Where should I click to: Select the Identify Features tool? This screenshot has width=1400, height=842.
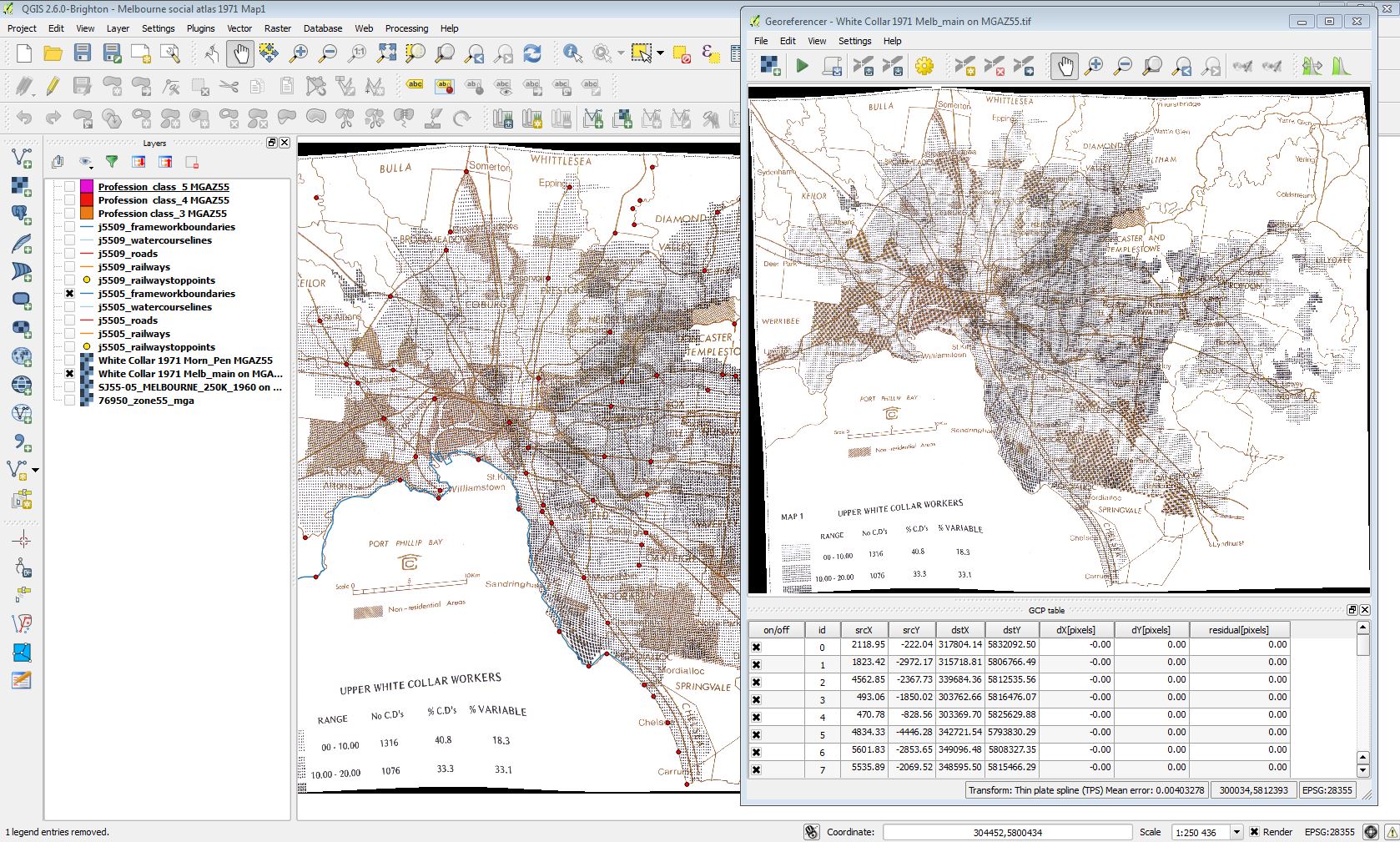coord(572,54)
